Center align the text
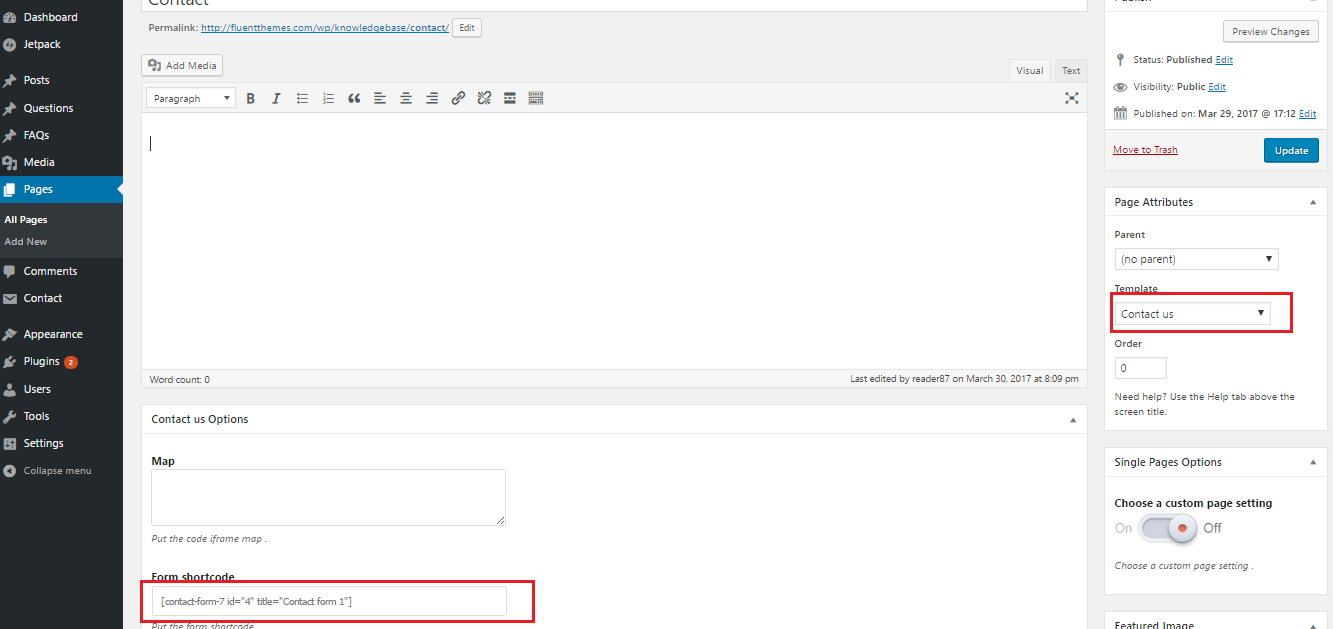 [406, 98]
